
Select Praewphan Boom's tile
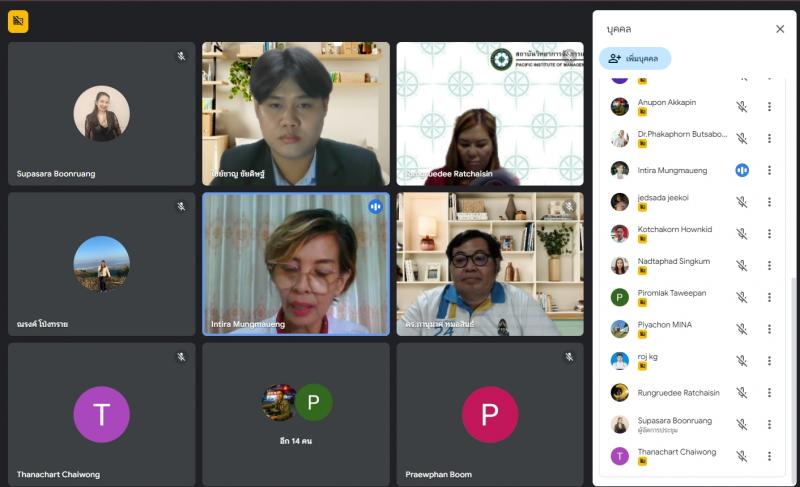[490, 414]
